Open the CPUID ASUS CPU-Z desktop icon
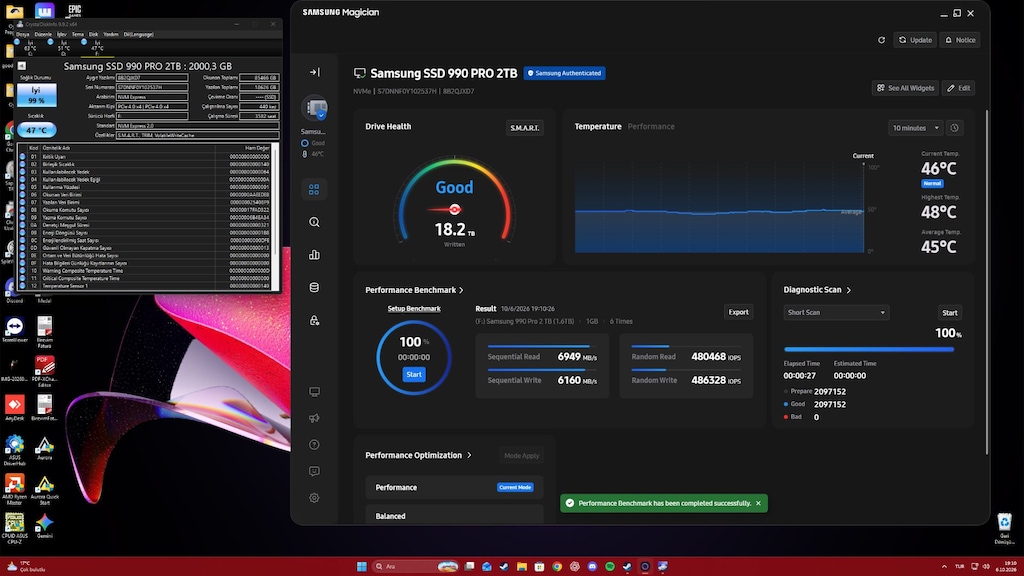 tap(14, 528)
